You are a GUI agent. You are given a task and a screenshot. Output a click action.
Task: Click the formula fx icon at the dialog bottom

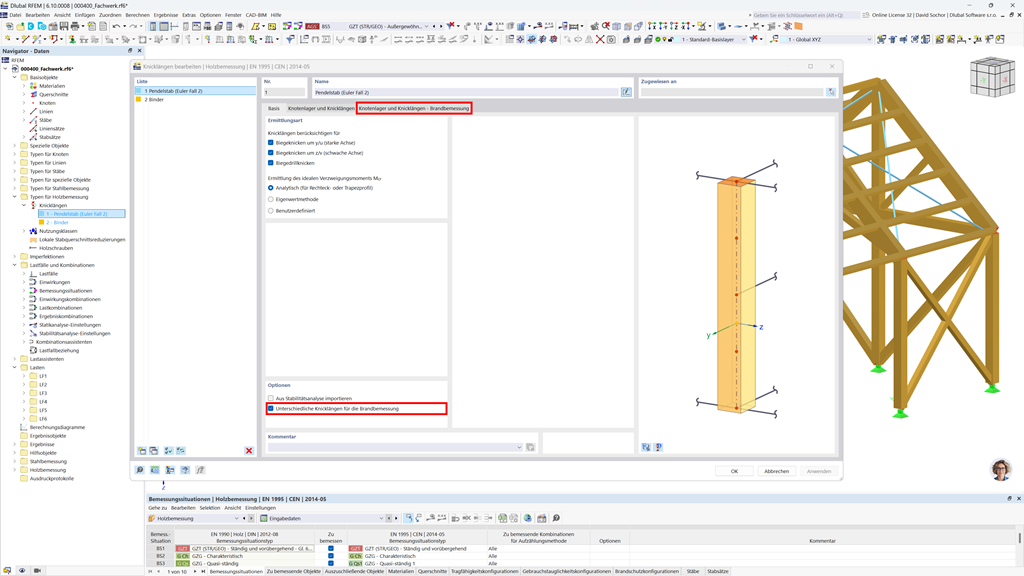coord(200,470)
